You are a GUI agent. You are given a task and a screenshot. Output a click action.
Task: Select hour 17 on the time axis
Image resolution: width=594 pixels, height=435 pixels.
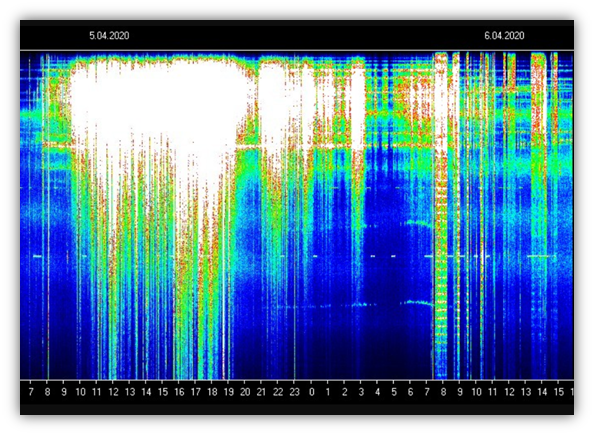tap(195, 392)
